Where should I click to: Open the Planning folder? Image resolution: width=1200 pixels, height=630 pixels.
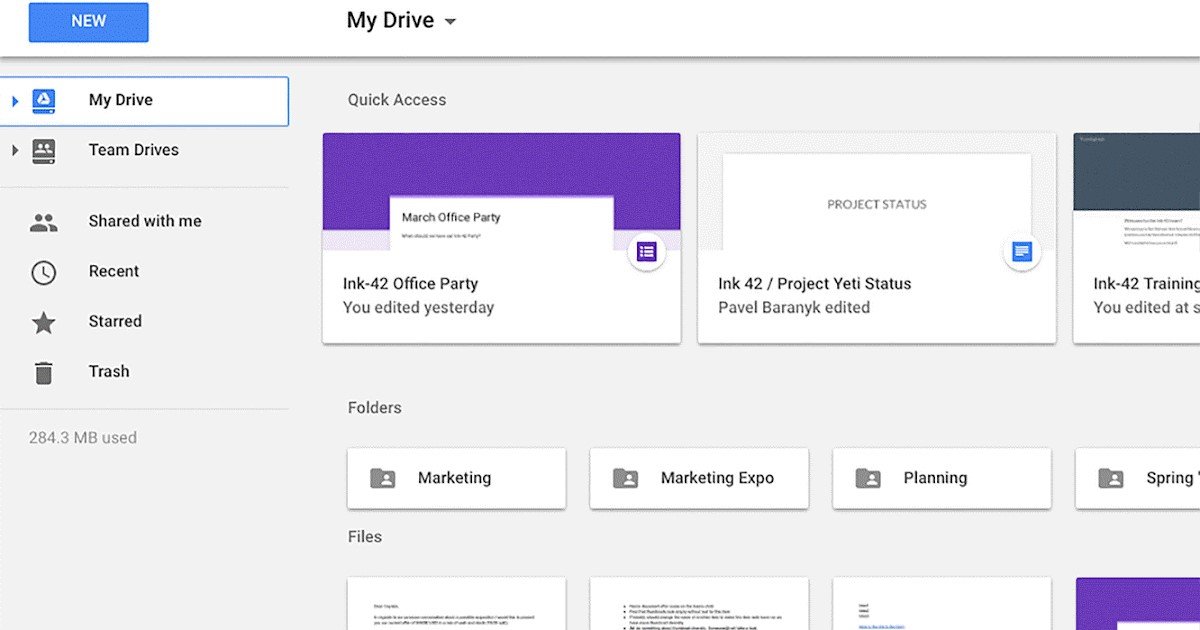[942, 478]
